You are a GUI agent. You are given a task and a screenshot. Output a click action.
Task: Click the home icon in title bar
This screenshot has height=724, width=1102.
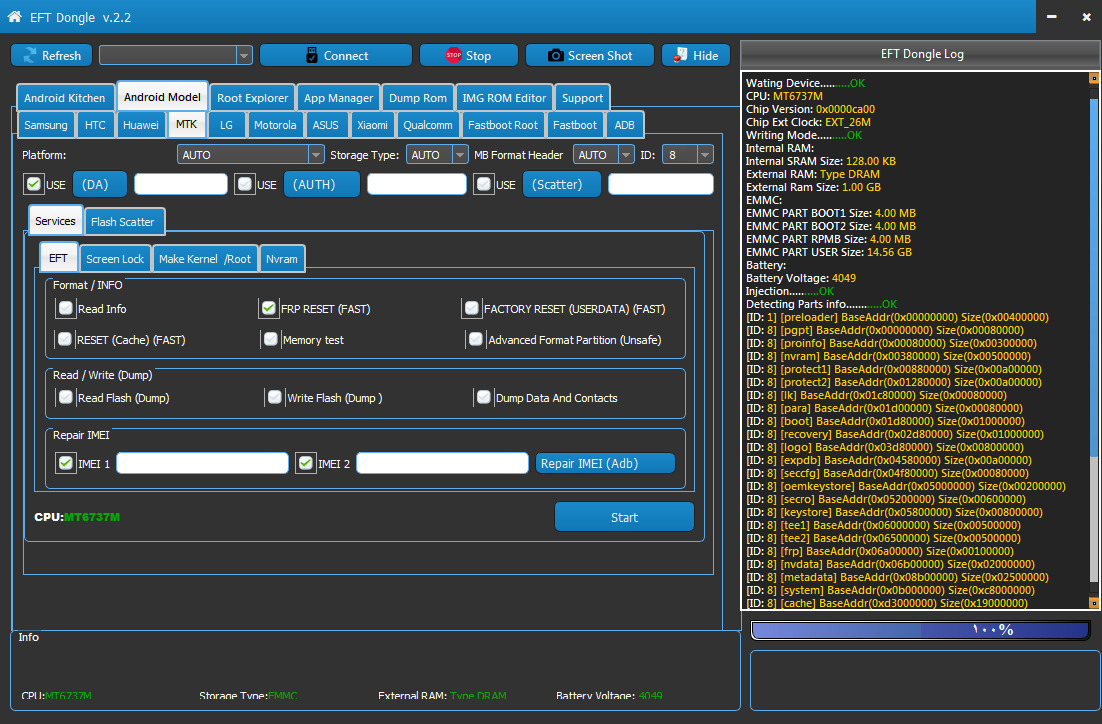(x=14, y=16)
